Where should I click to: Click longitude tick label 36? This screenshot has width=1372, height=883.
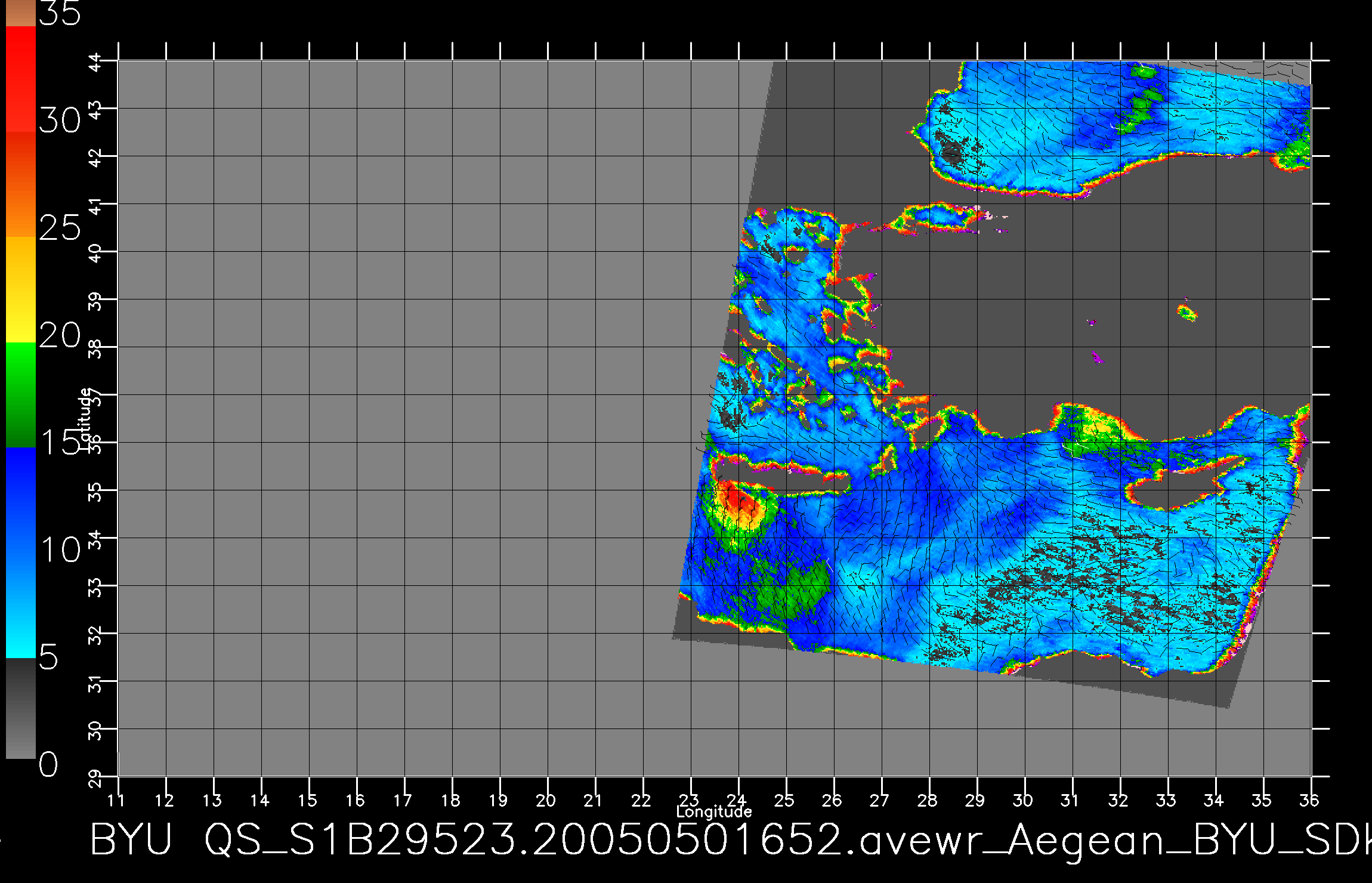1311,799
